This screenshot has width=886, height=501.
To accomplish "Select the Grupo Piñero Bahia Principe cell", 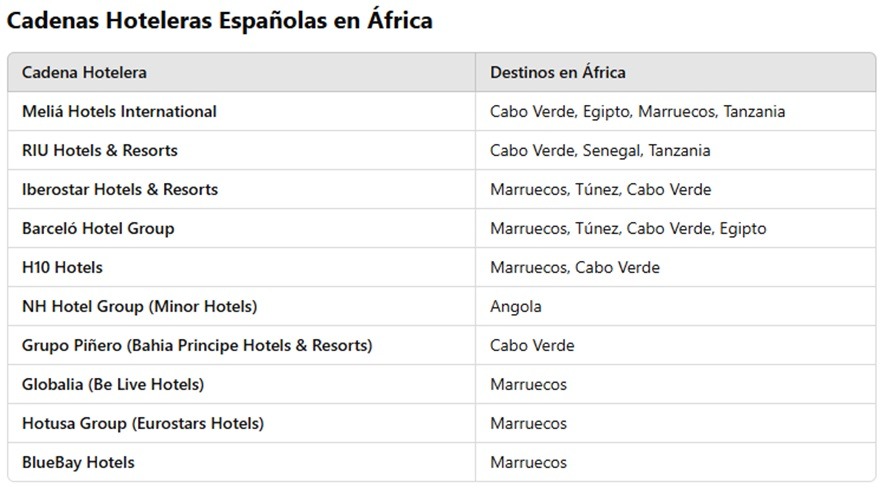I will coord(241,345).
